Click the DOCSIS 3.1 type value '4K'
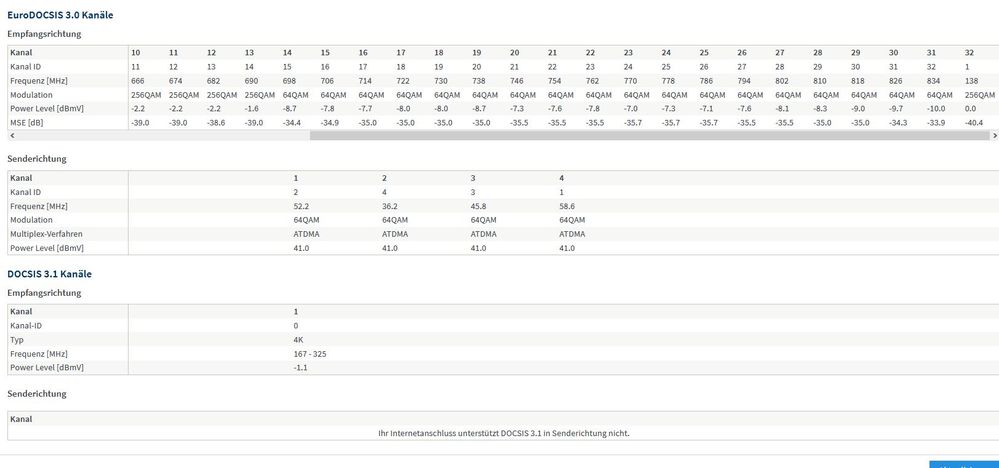Viewport: 999px width, 468px height. (x=298, y=339)
